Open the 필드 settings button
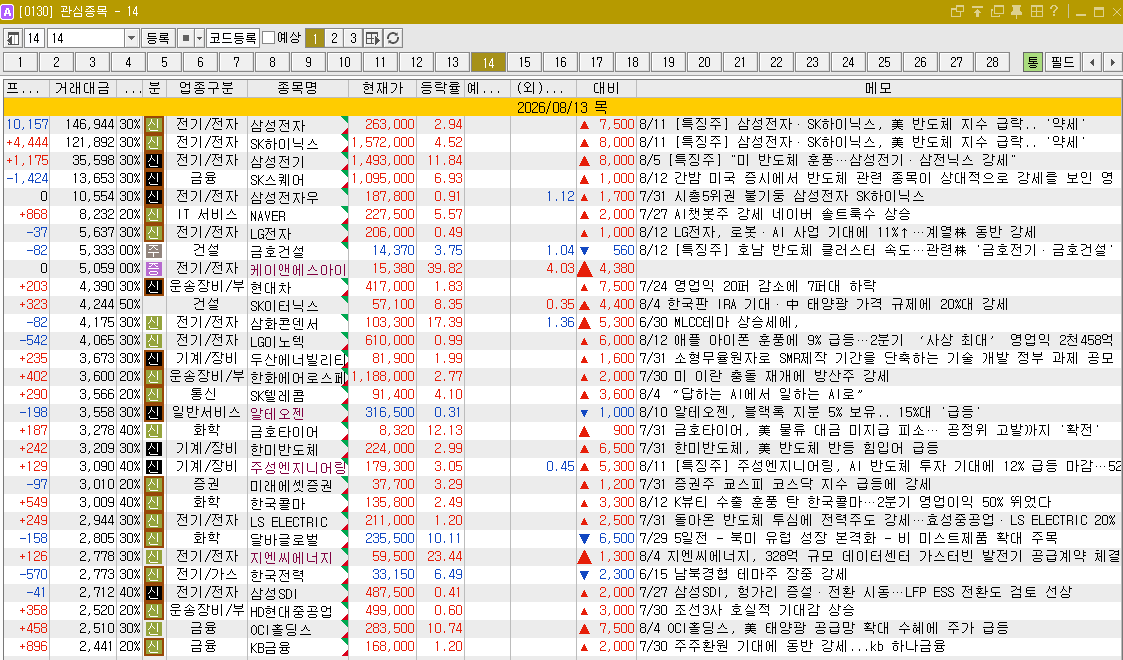The image size is (1123, 660). [x=1062, y=62]
